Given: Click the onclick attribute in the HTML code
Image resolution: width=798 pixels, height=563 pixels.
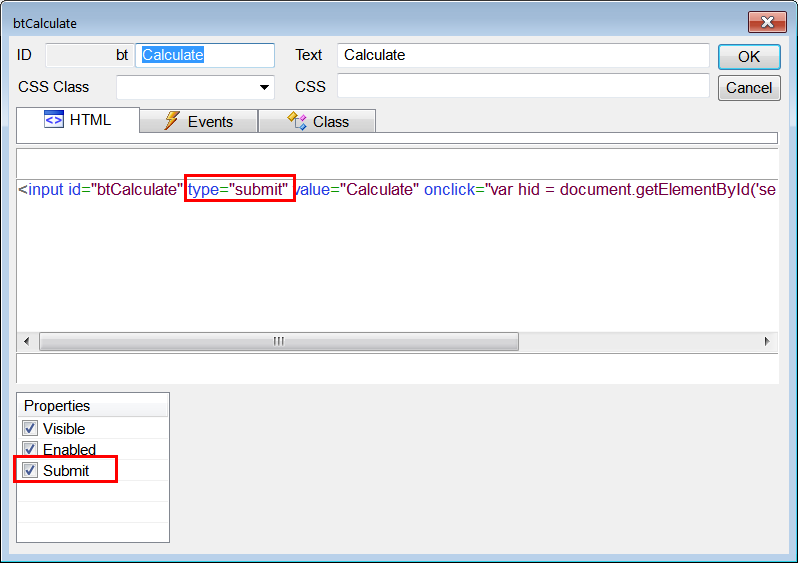Looking at the screenshot, I should point(600,189).
